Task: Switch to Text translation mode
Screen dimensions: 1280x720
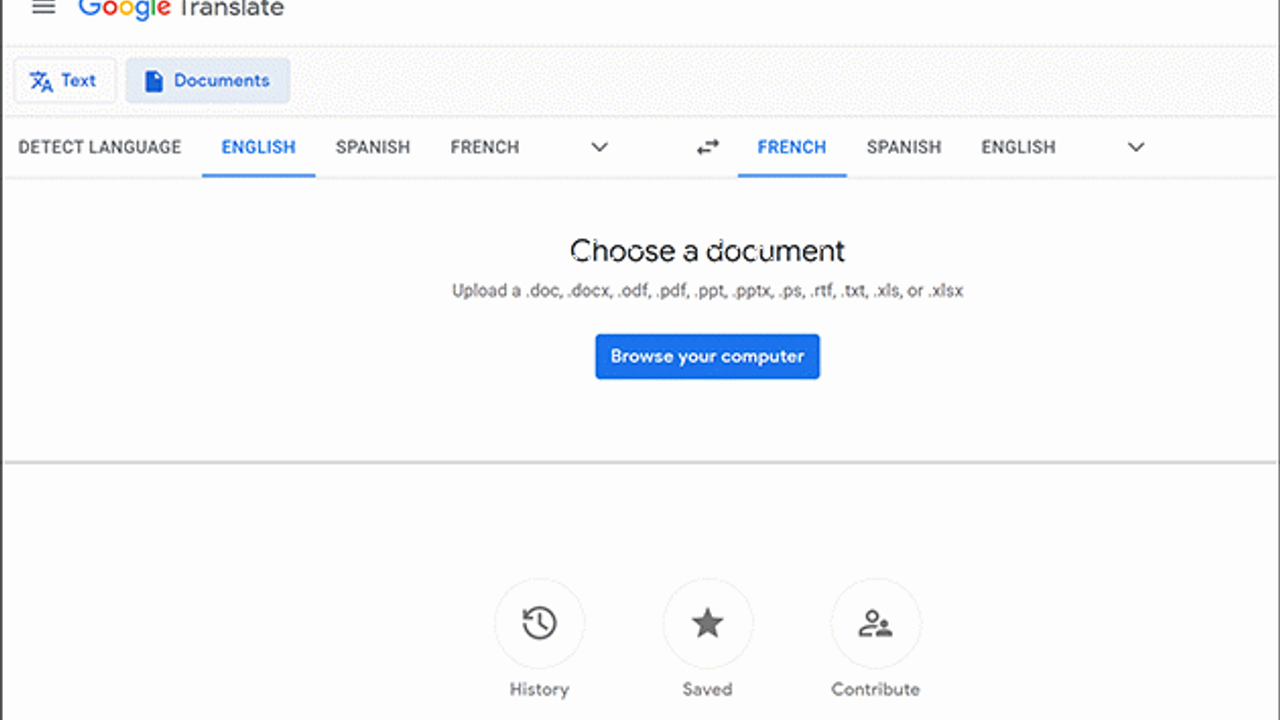Action: (x=64, y=81)
